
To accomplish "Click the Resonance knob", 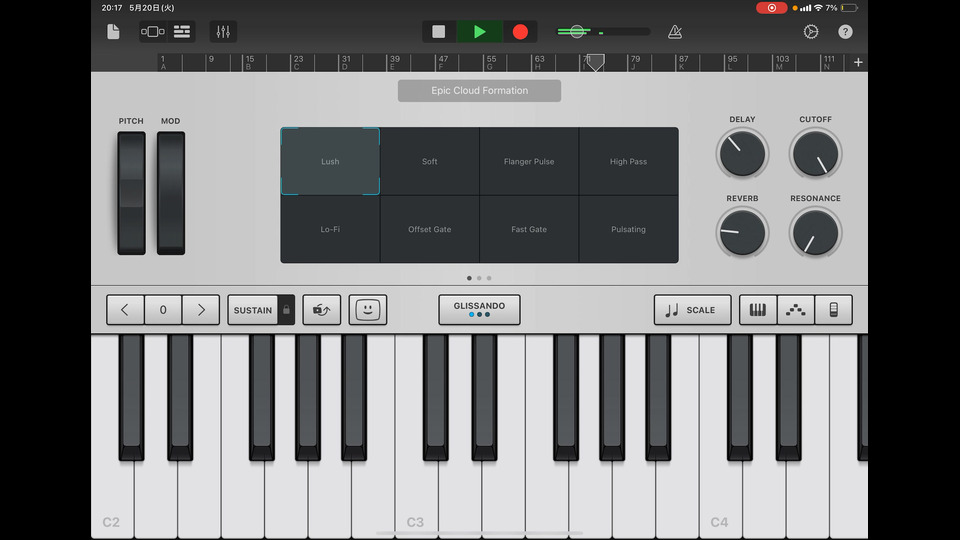I will pyautogui.click(x=815, y=233).
